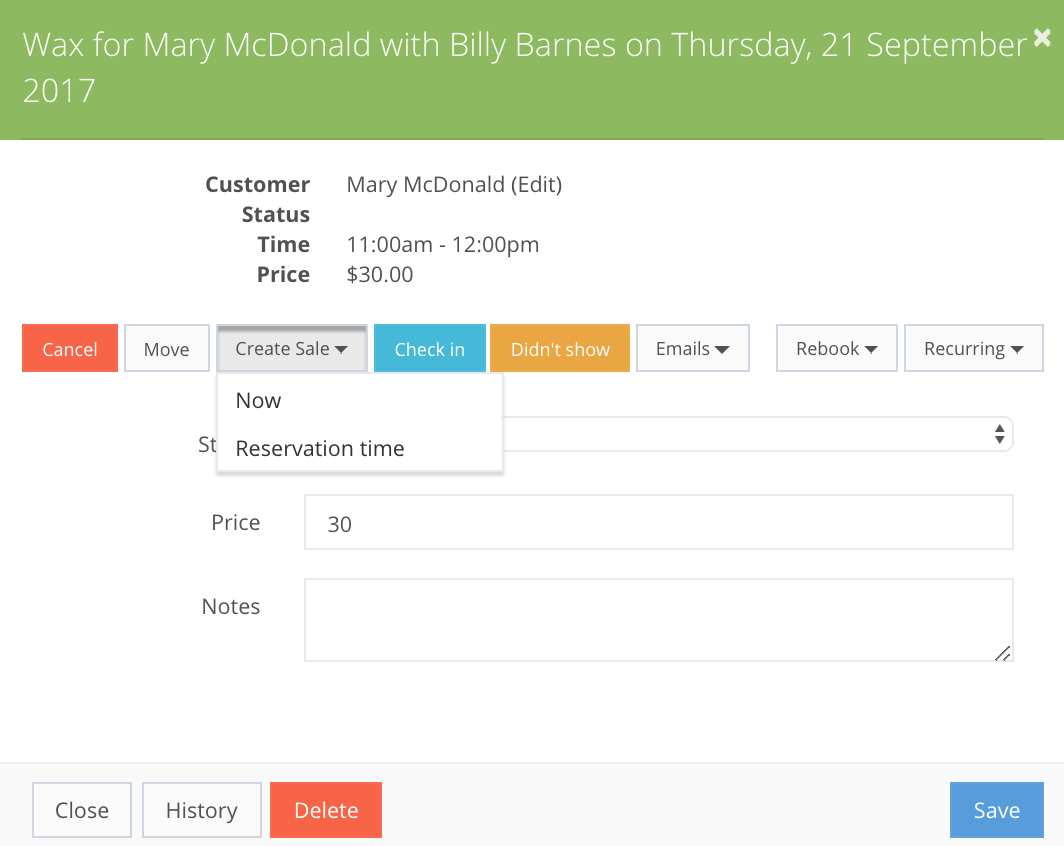Click the Close button in the footer

tap(82, 810)
